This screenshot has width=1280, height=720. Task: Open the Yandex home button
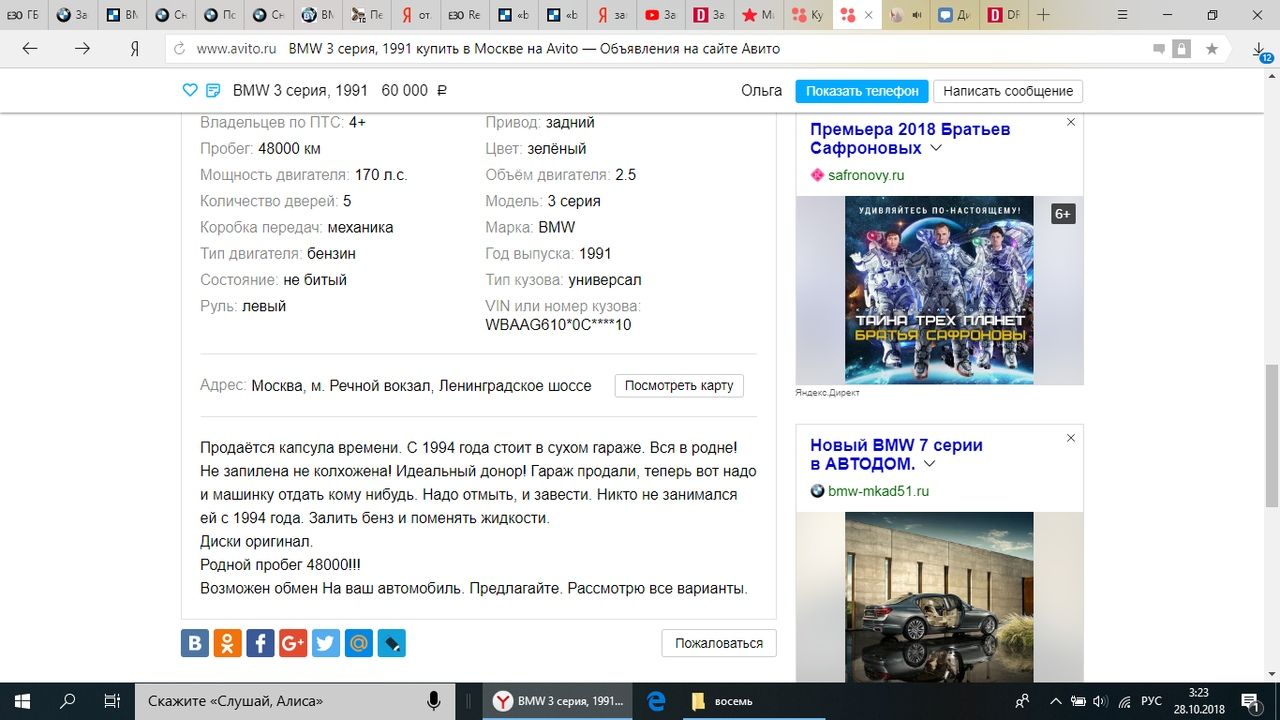pos(134,48)
